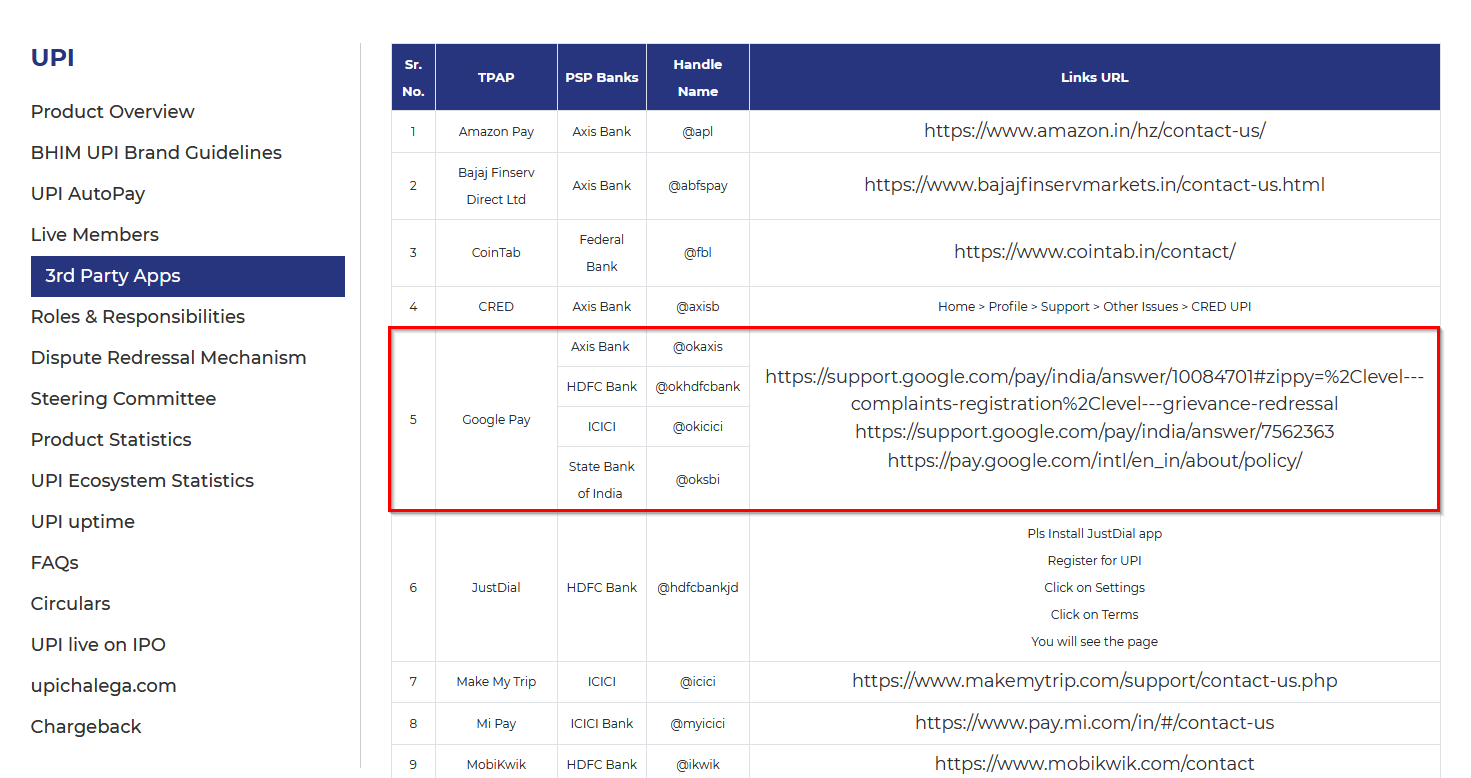
Task: Open the MakeMyTrip contact-us URL
Action: coord(1095,682)
